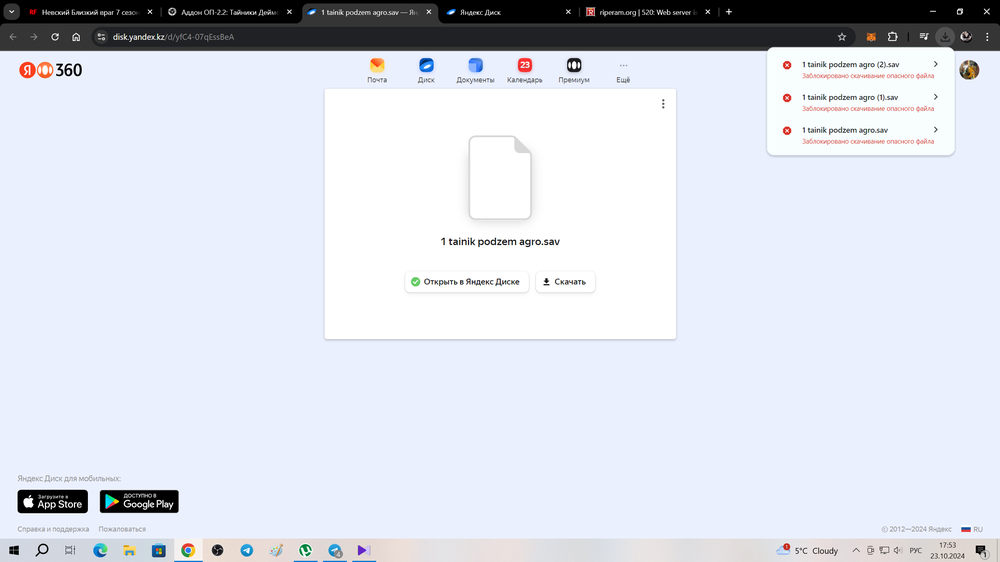Click Открыть в Яндекс Диске button
This screenshot has width=1000, height=562.
coord(466,282)
